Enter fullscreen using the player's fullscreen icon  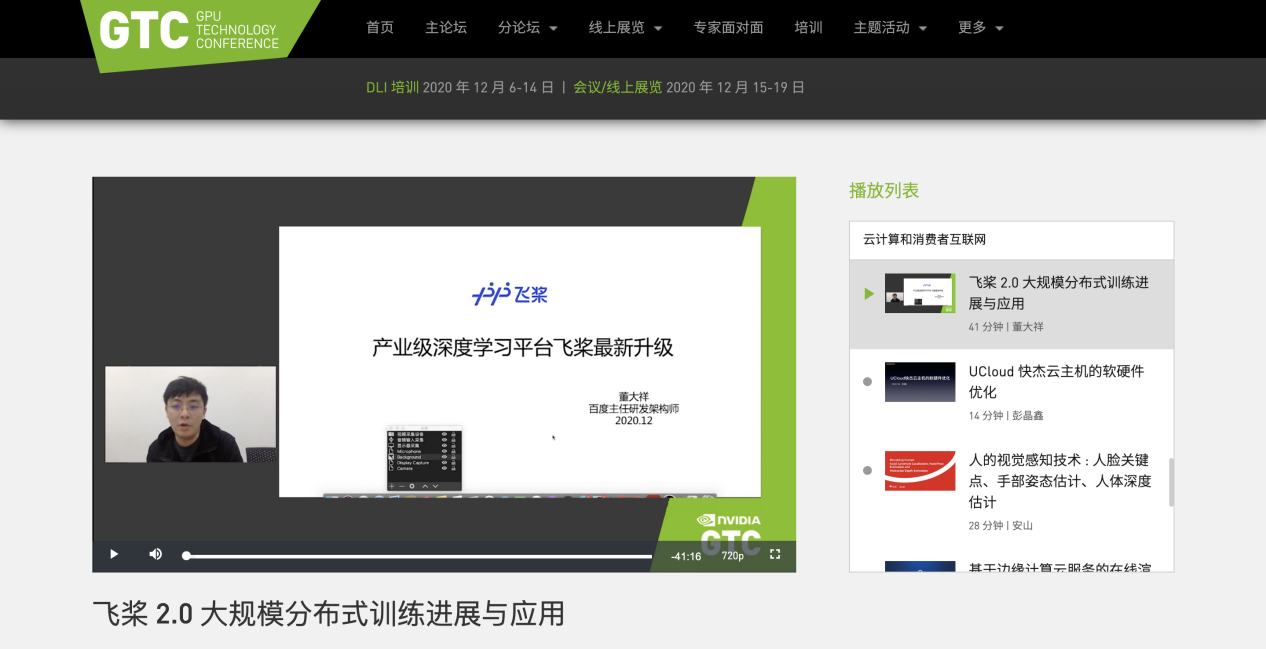776,554
